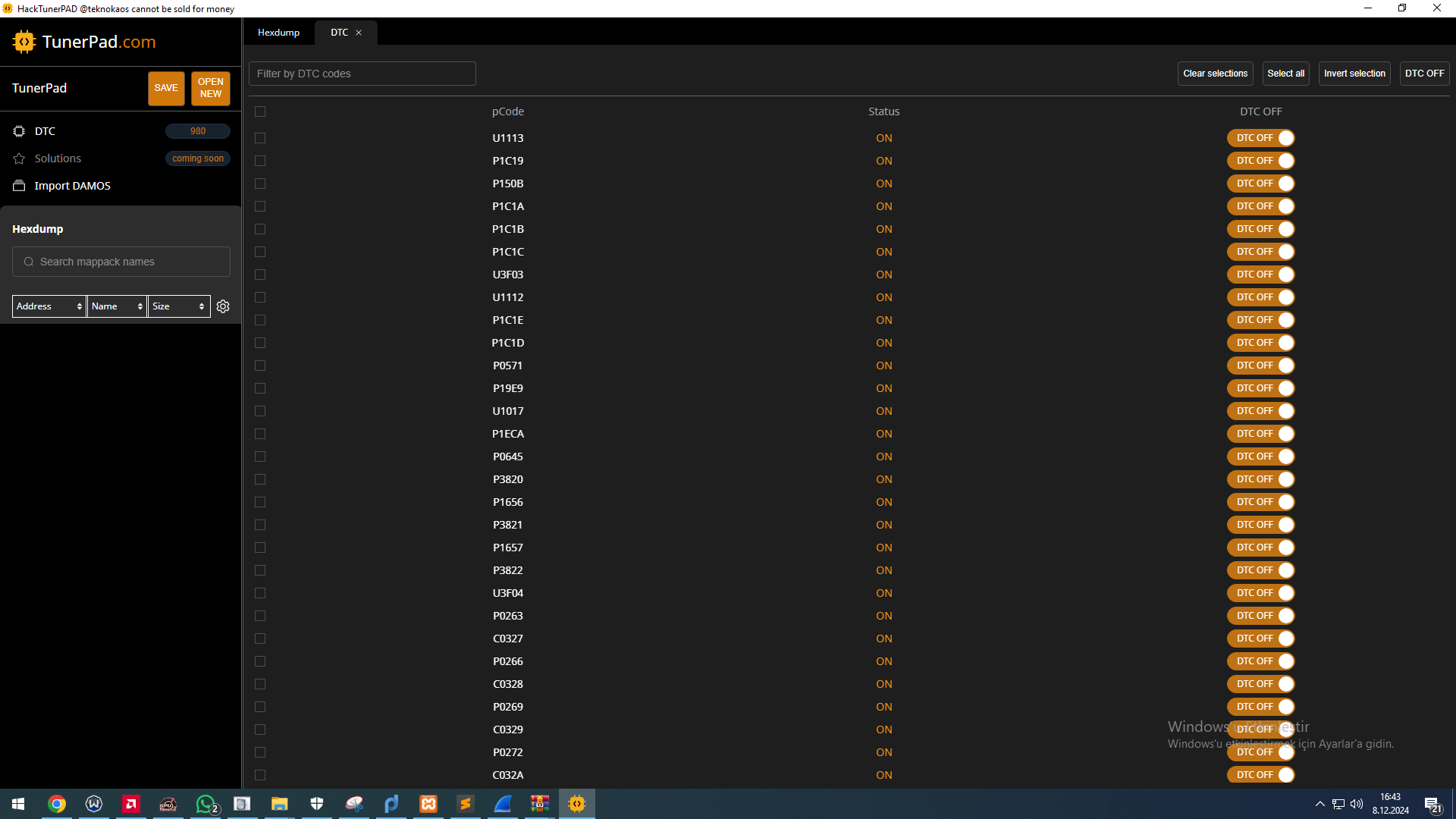1456x819 pixels.
Task: Toggle DTC OFF switch for U1113
Action: point(1260,138)
